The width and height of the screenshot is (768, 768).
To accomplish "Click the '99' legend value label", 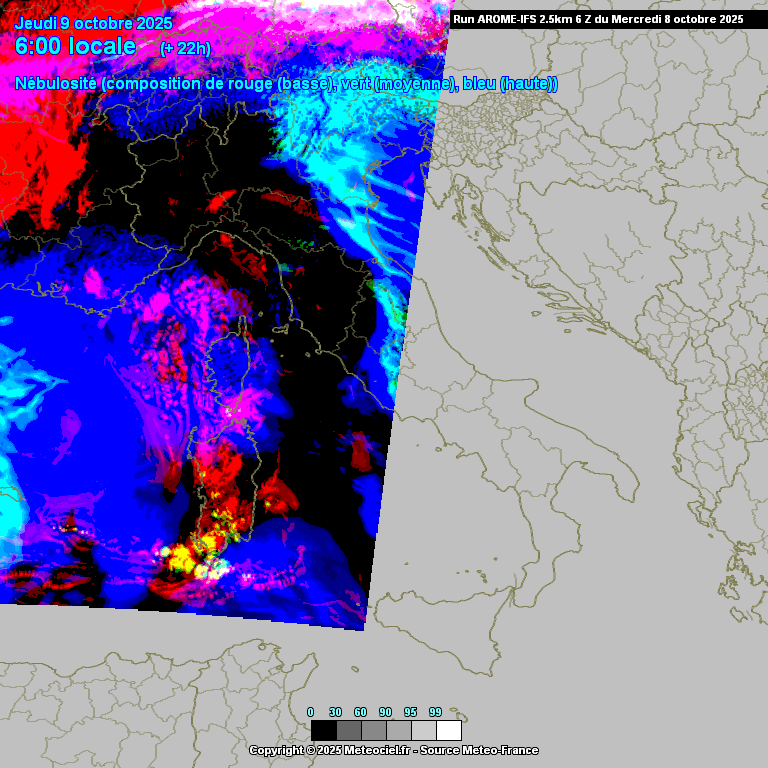I will click(435, 712).
